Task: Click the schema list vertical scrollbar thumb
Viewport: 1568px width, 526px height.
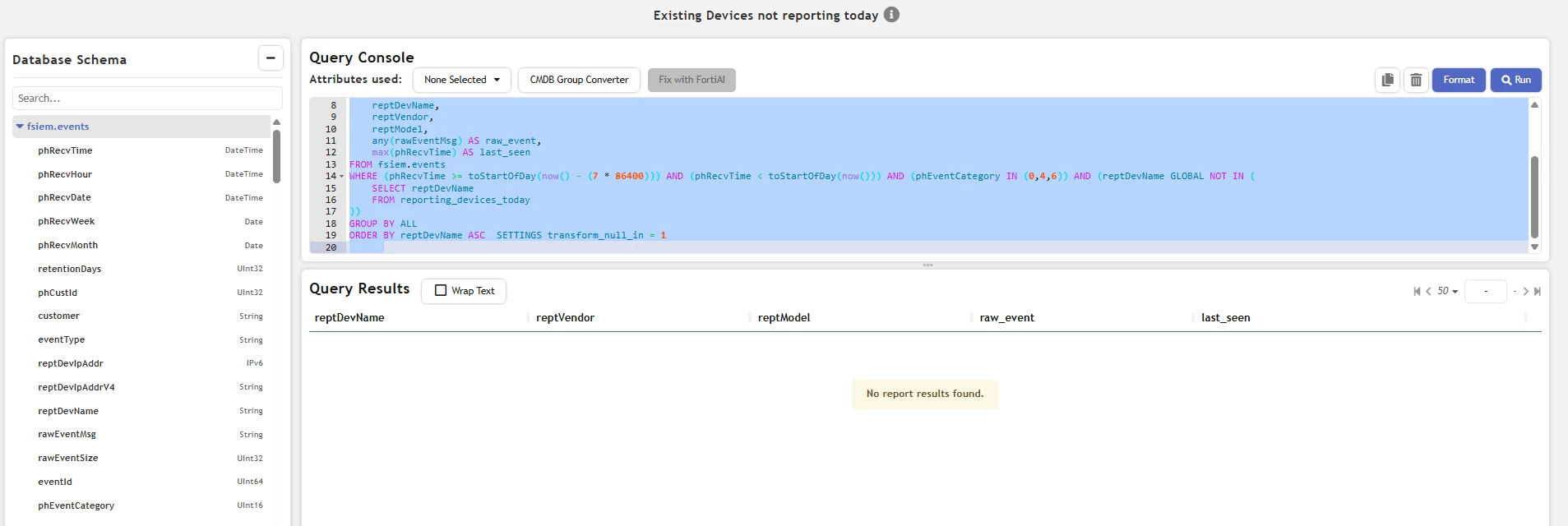Action: click(x=276, y=156)
